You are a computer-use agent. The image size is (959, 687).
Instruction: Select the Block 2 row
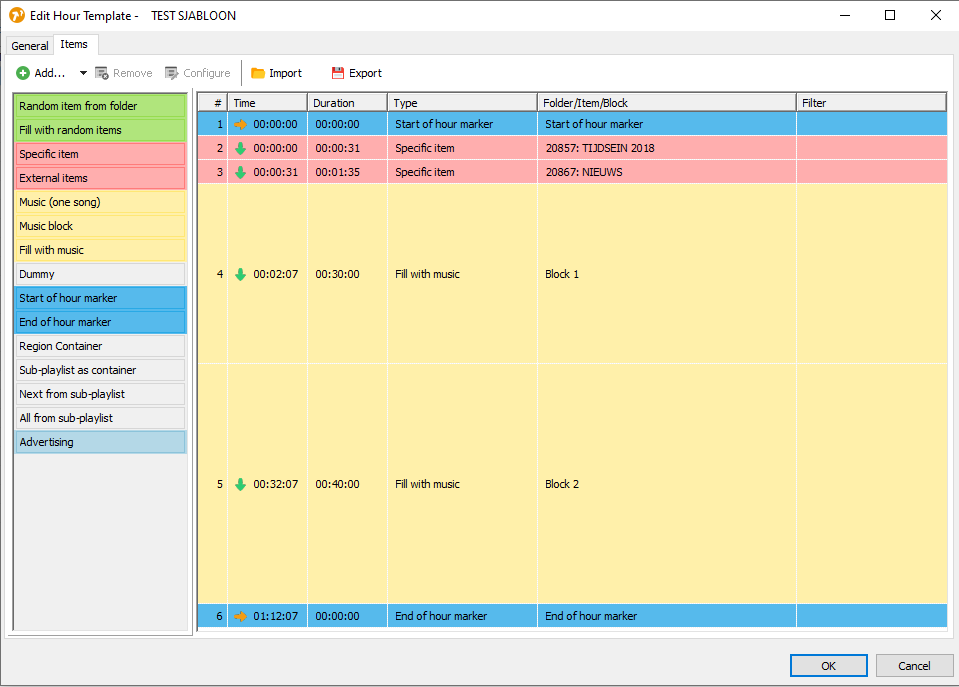click(572, 485)
